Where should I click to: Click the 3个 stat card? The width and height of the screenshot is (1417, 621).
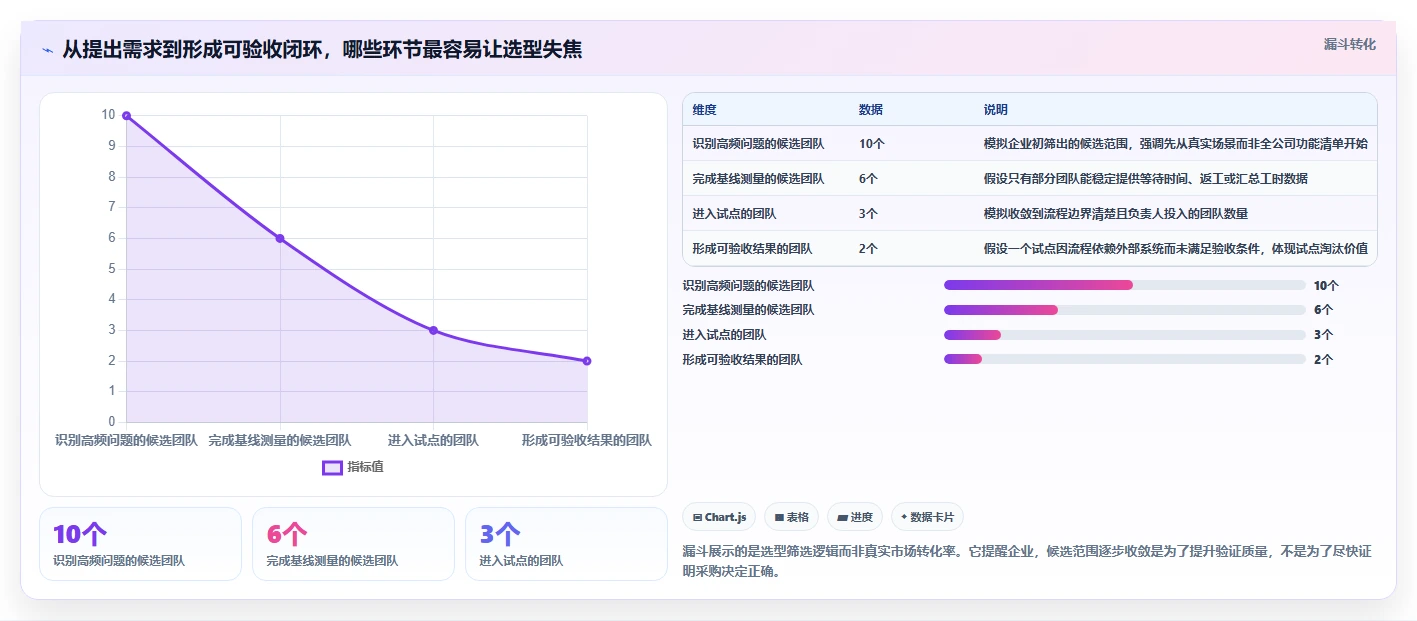[566, 544]
